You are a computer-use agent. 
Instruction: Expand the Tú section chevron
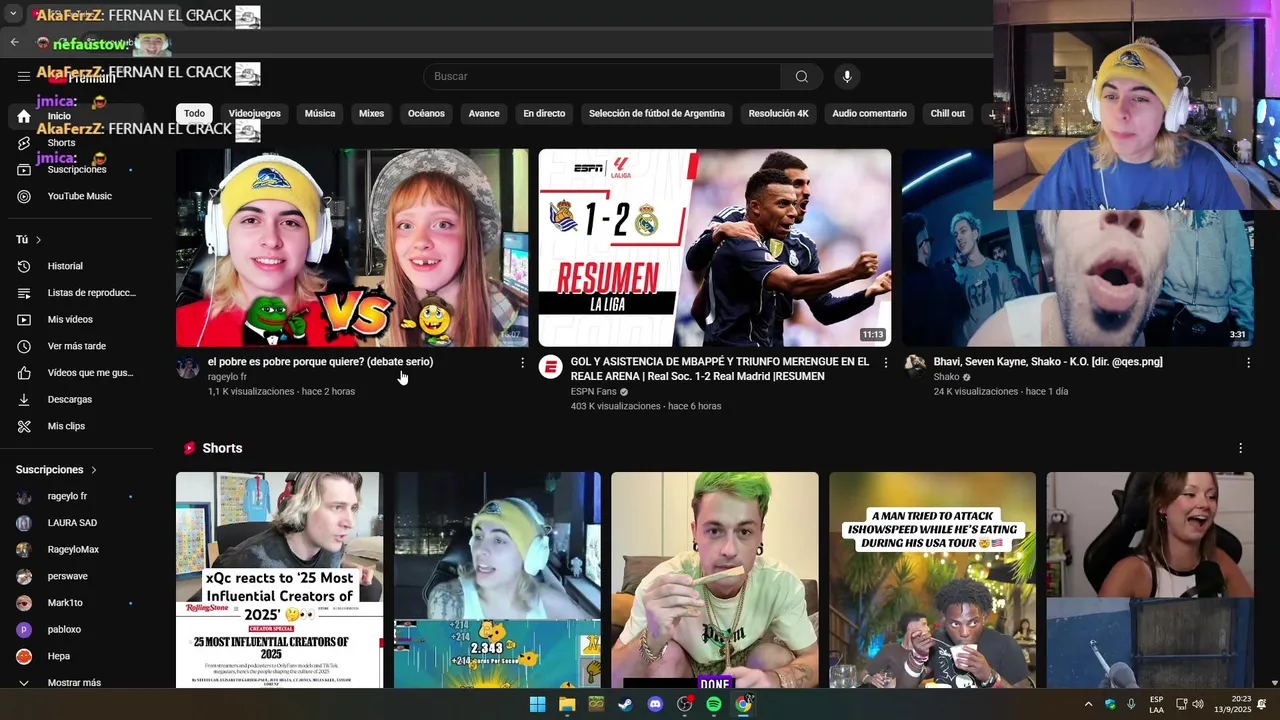(38, 240)
